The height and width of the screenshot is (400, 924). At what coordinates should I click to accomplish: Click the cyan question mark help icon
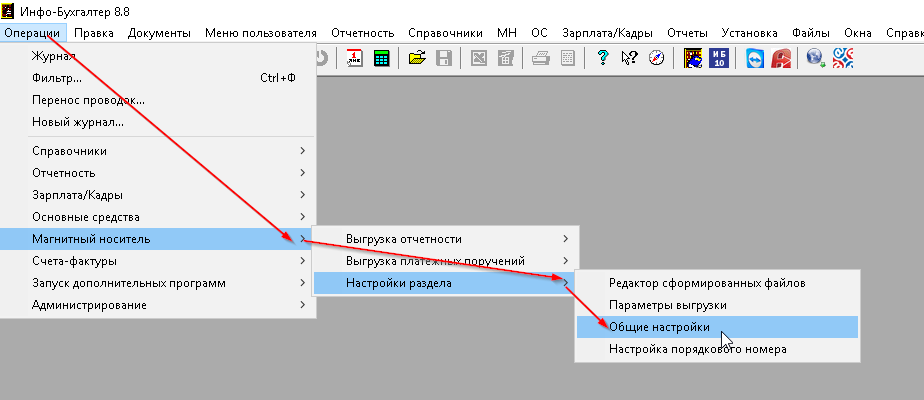(602, 58)
